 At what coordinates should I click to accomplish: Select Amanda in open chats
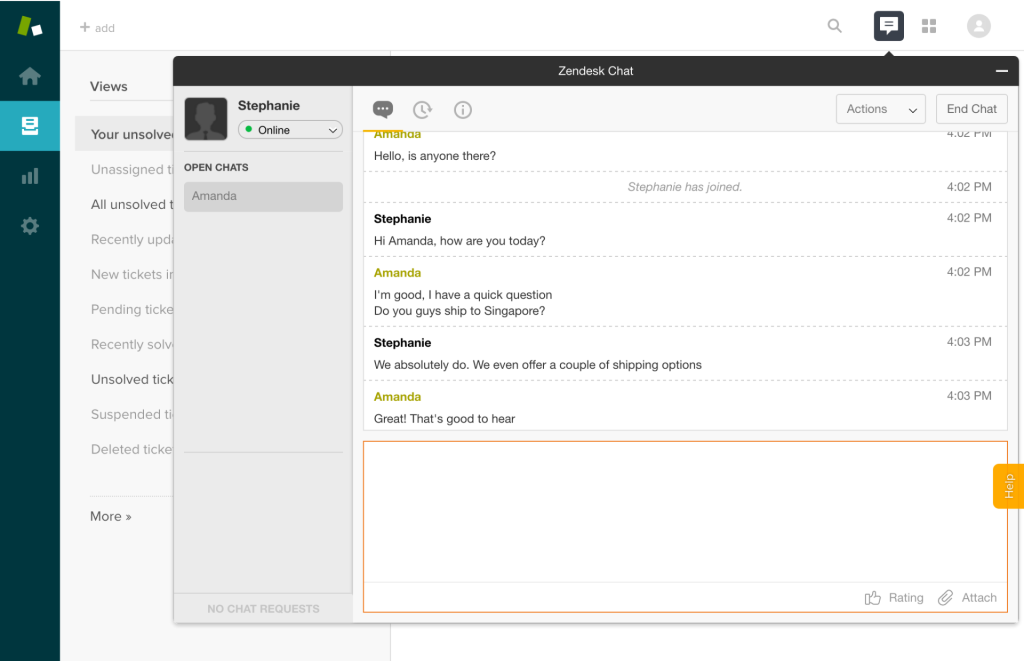263,196
